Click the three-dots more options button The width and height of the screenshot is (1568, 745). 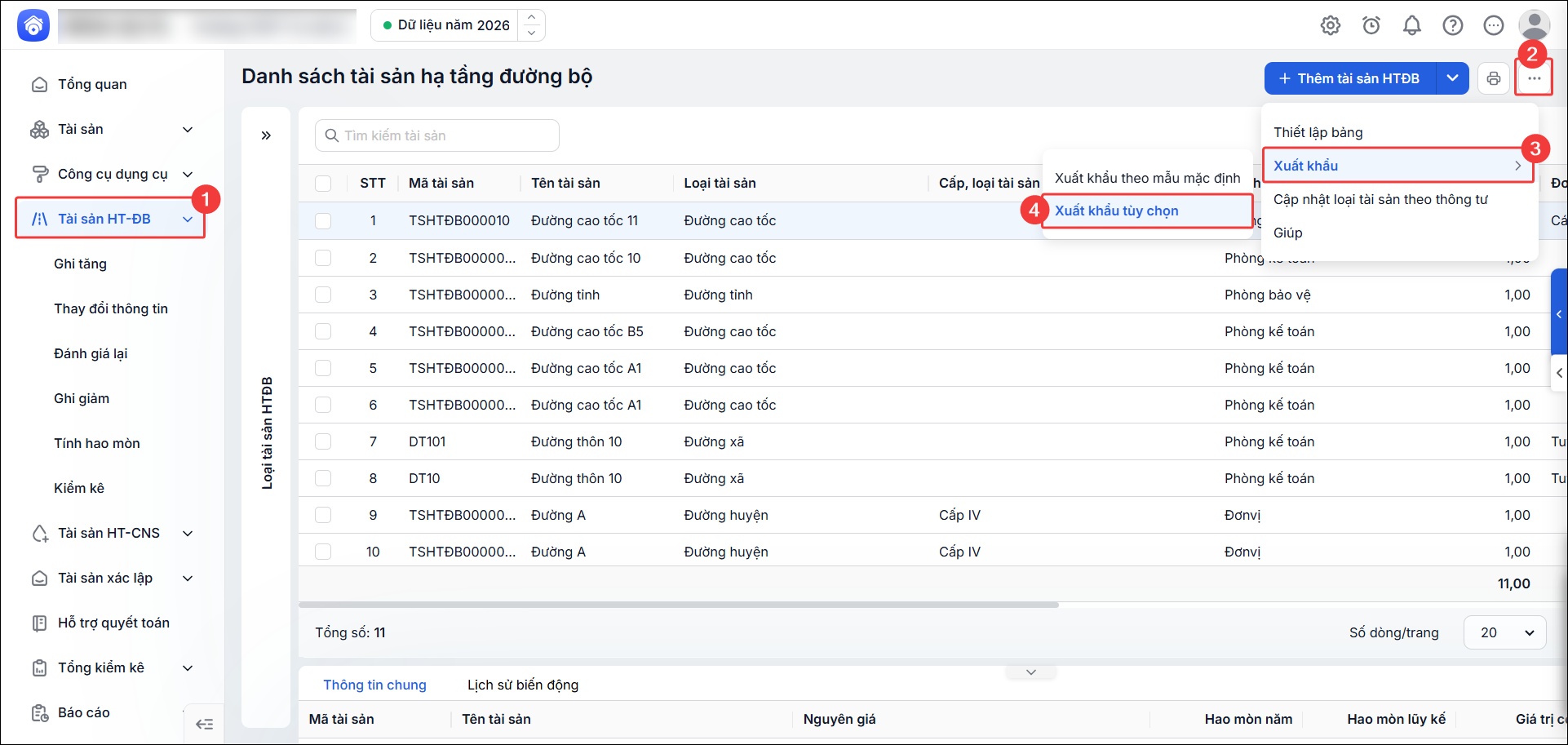click(1535, 78)
